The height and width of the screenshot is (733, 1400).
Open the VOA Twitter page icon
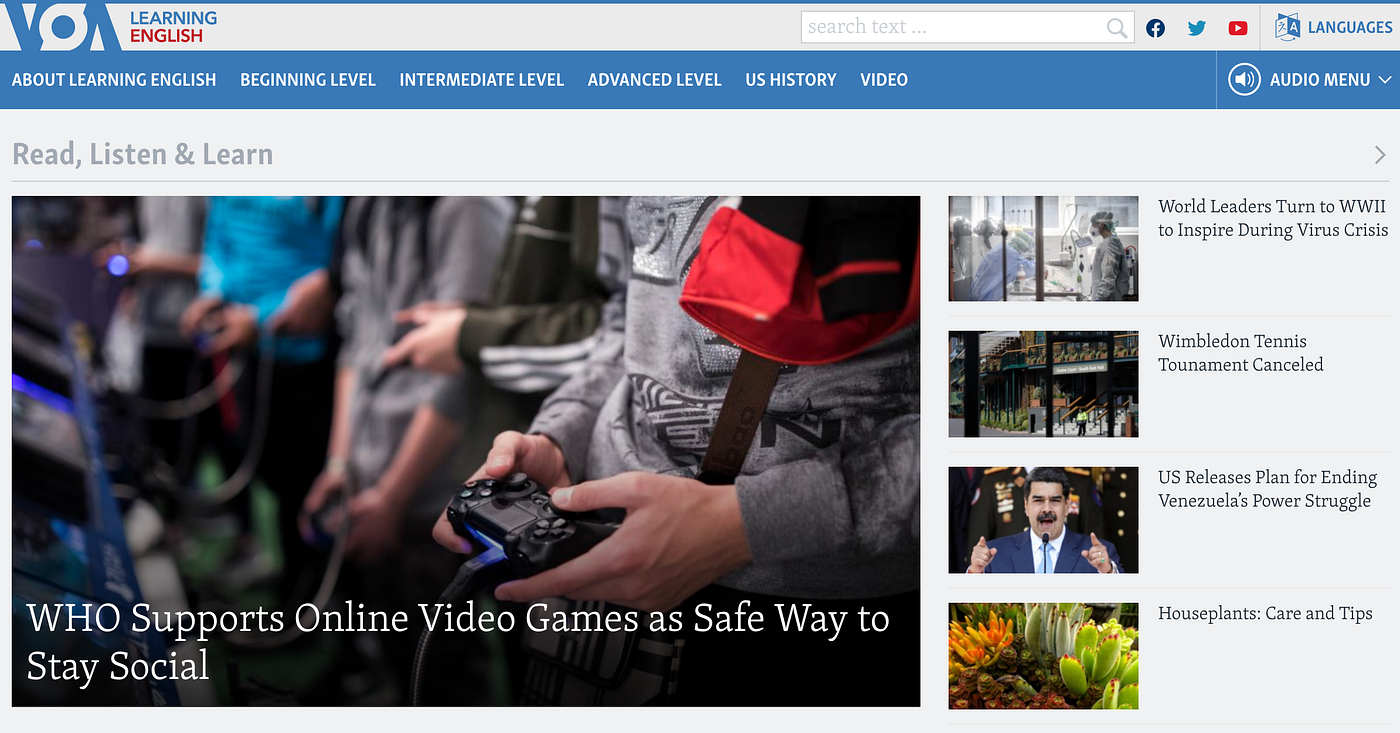click(1197, 28)
